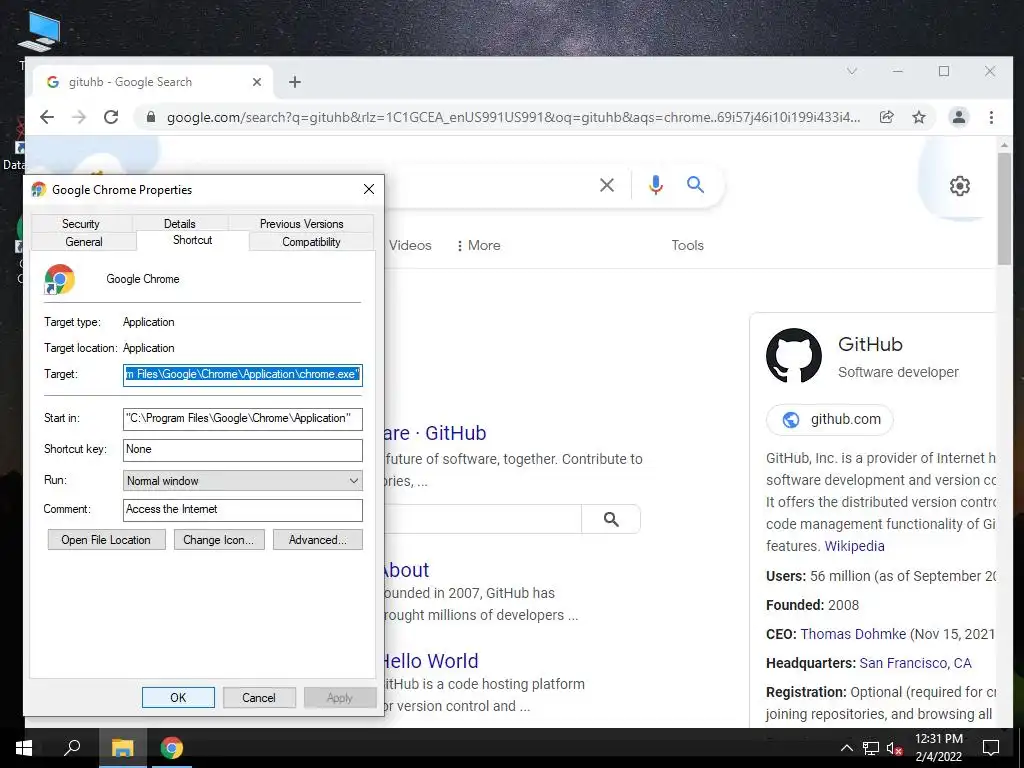
Task: Open Chrome's three-dot menu
Action: pyautogui.click(x=991, y=117)
